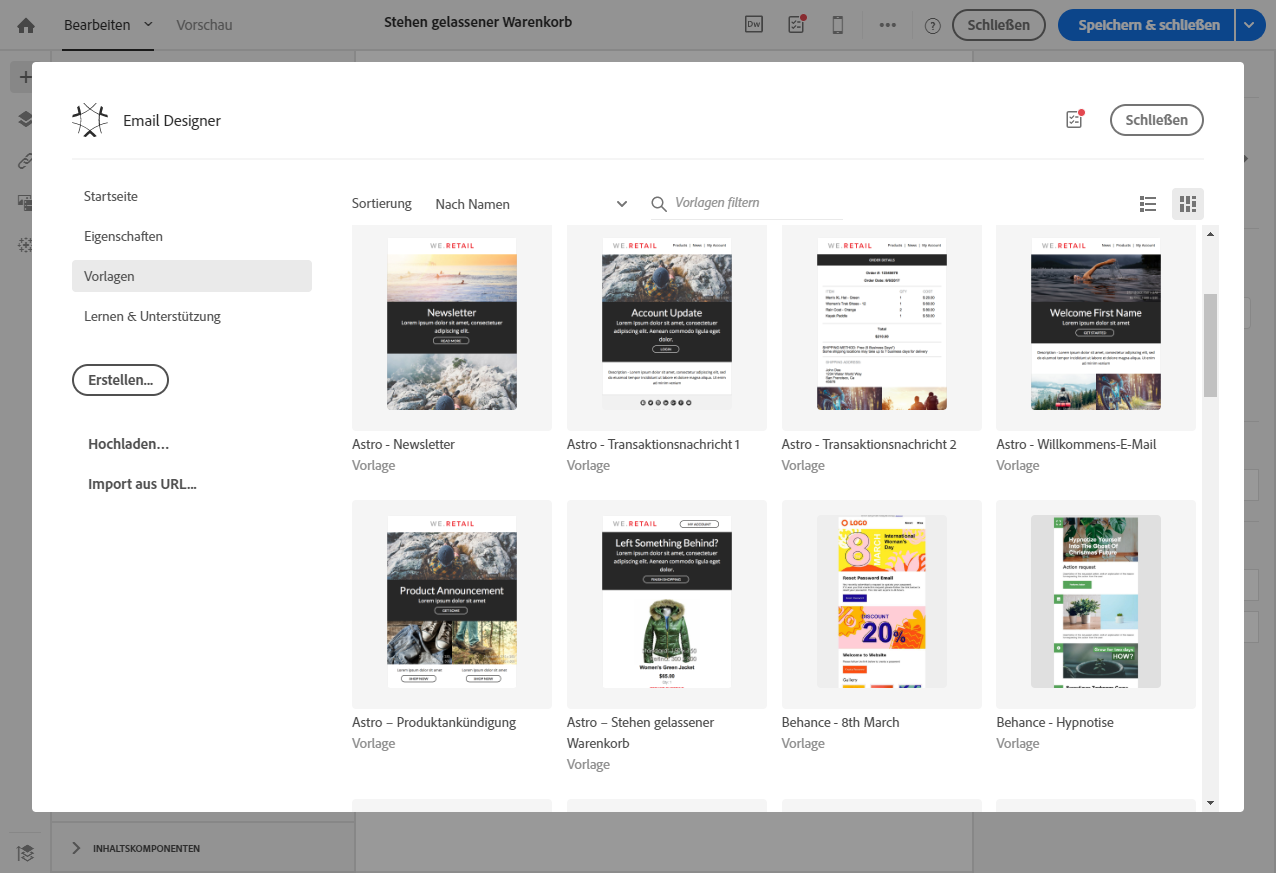This screenshot has width=1276, height=873.
Task: Click the Home icon in top bar
Action: (26, 25)
